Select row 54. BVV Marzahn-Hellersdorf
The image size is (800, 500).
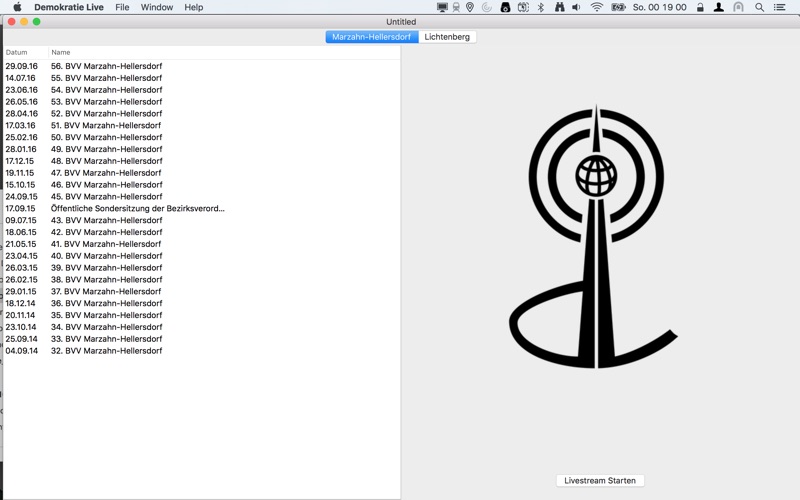202,90
